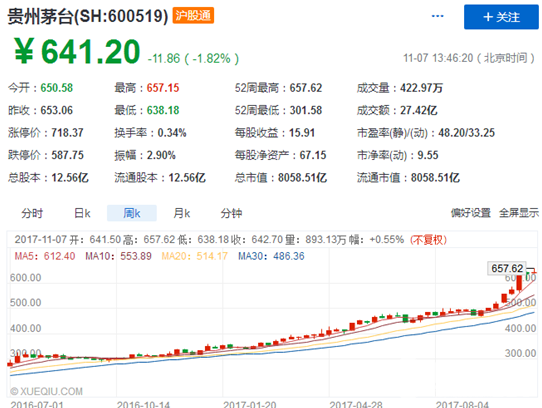This screenshot has width=542, height=408.
Task: Click the 今开 value 650.58
Action: pyautogui.click(x=57, y=88)
